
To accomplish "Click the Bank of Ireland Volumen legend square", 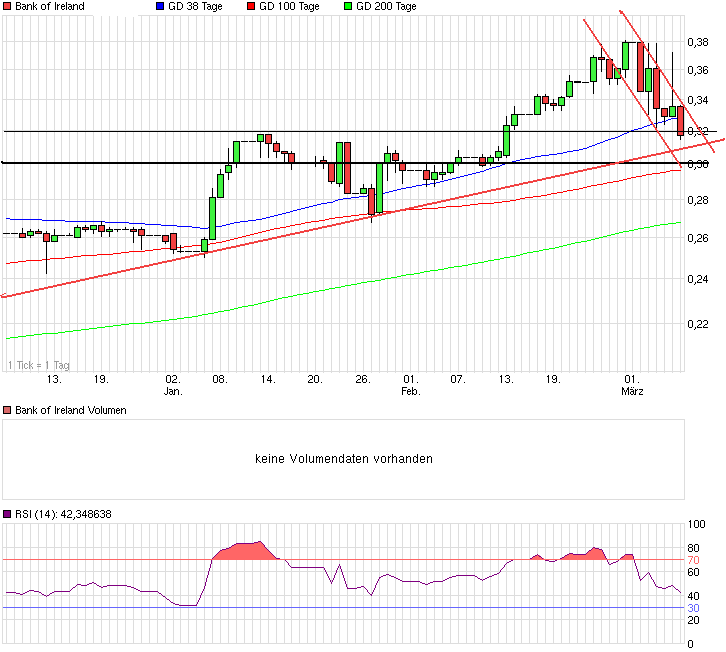I will pyautogui.click(x=7, y=411).
